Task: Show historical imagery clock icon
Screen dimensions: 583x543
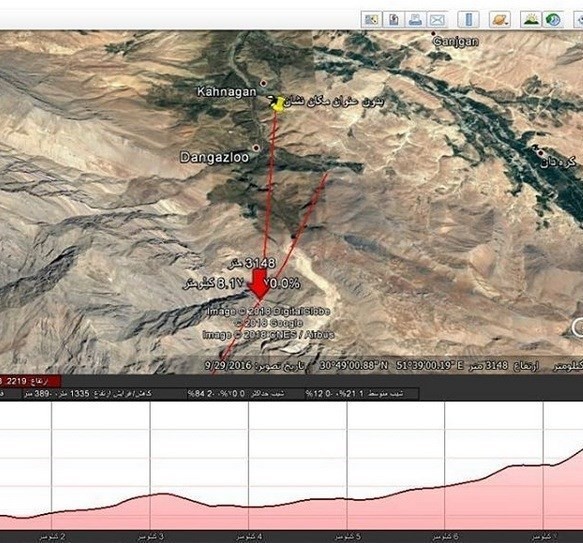Action: [553, 19]
